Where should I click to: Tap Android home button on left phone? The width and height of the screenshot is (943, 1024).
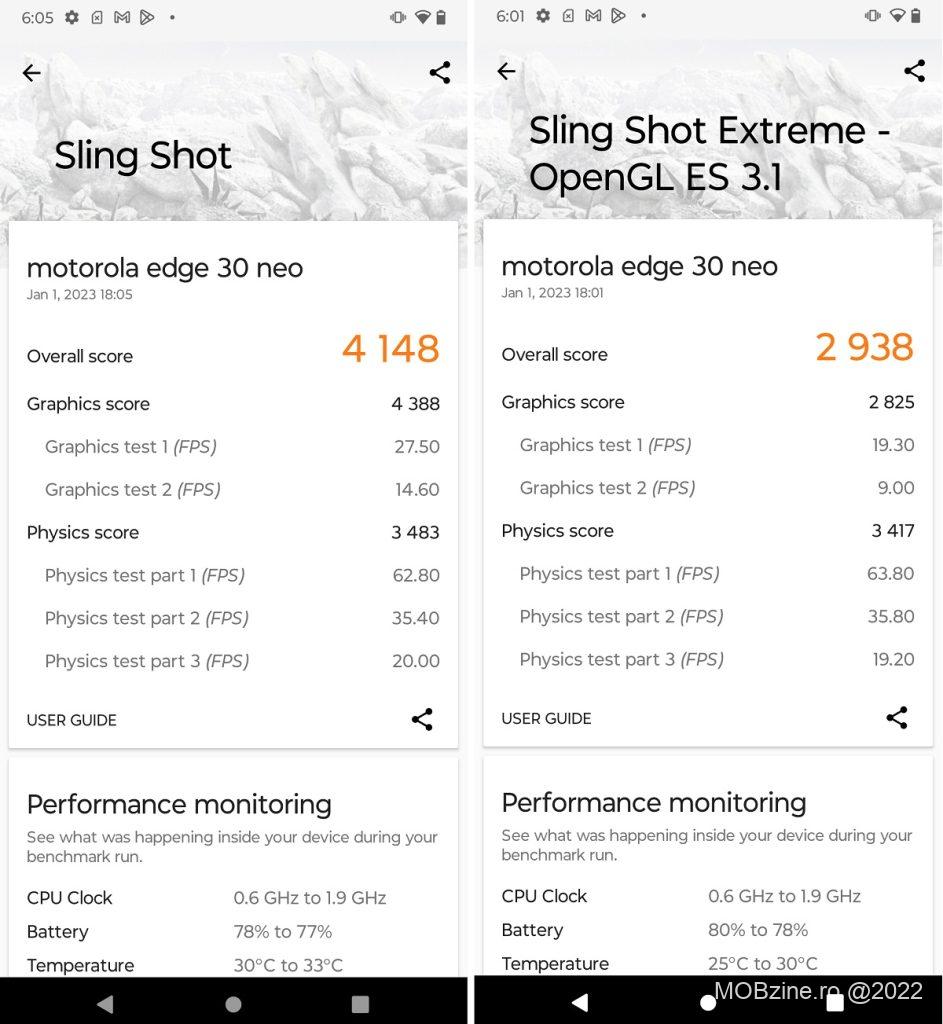click(233, 1004)
